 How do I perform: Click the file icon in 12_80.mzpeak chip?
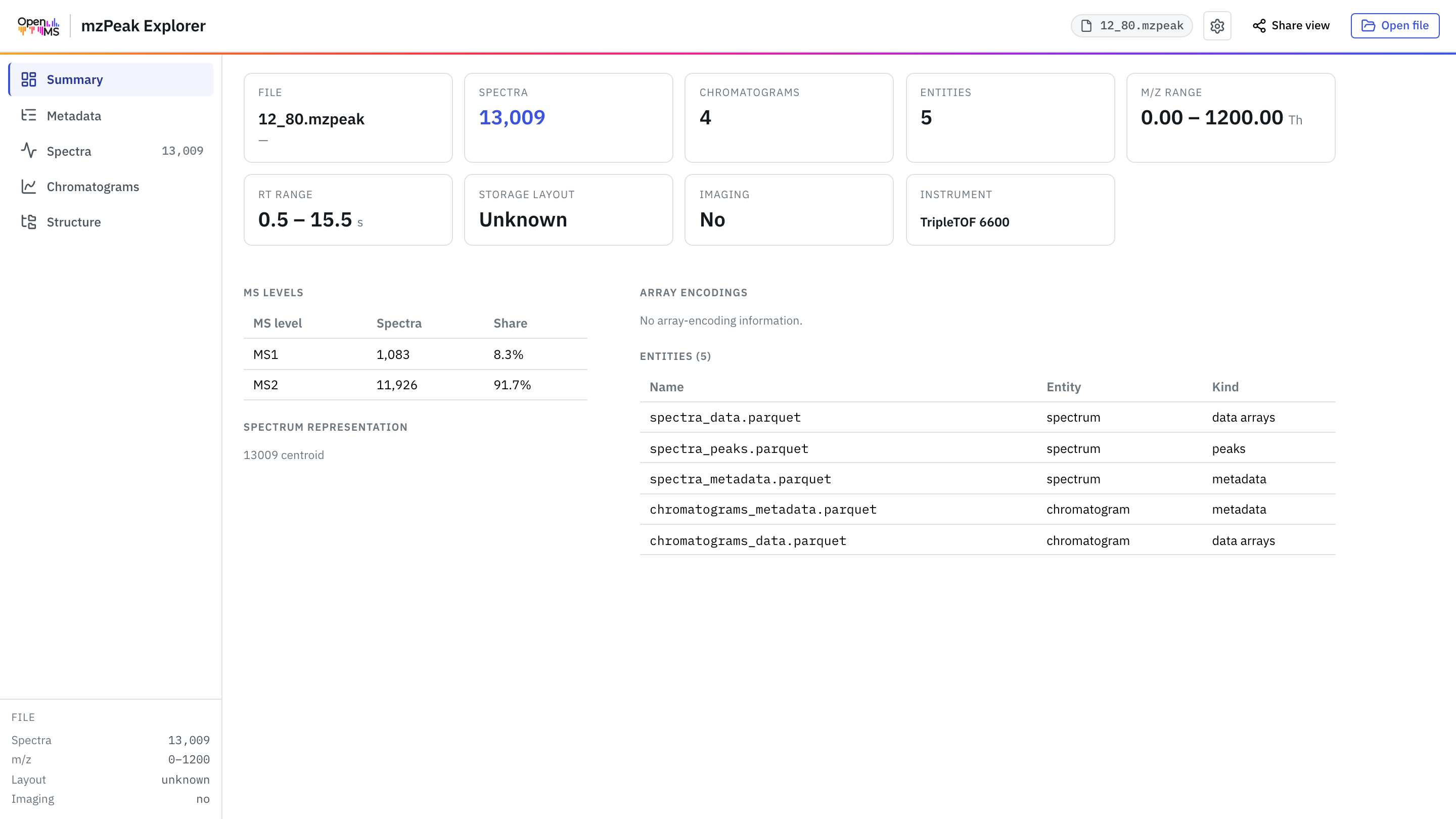(1086, 26)
